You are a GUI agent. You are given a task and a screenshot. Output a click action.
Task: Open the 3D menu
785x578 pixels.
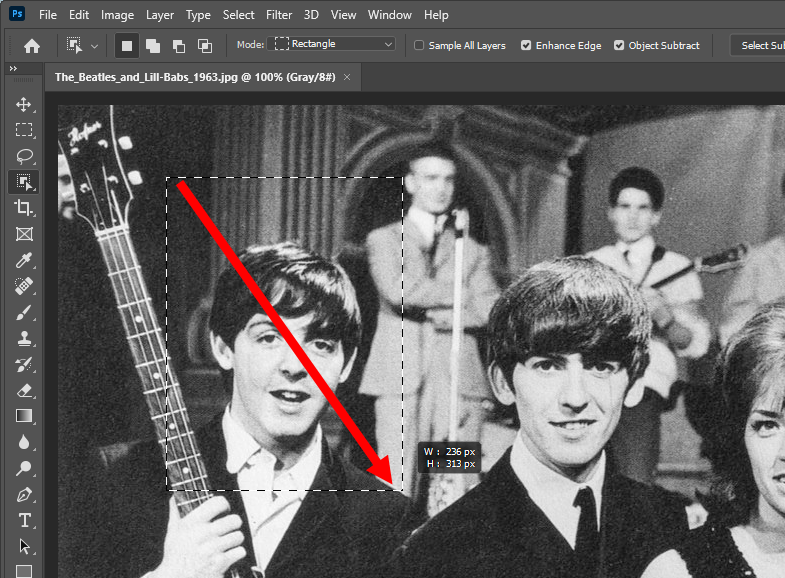point(311,15)
